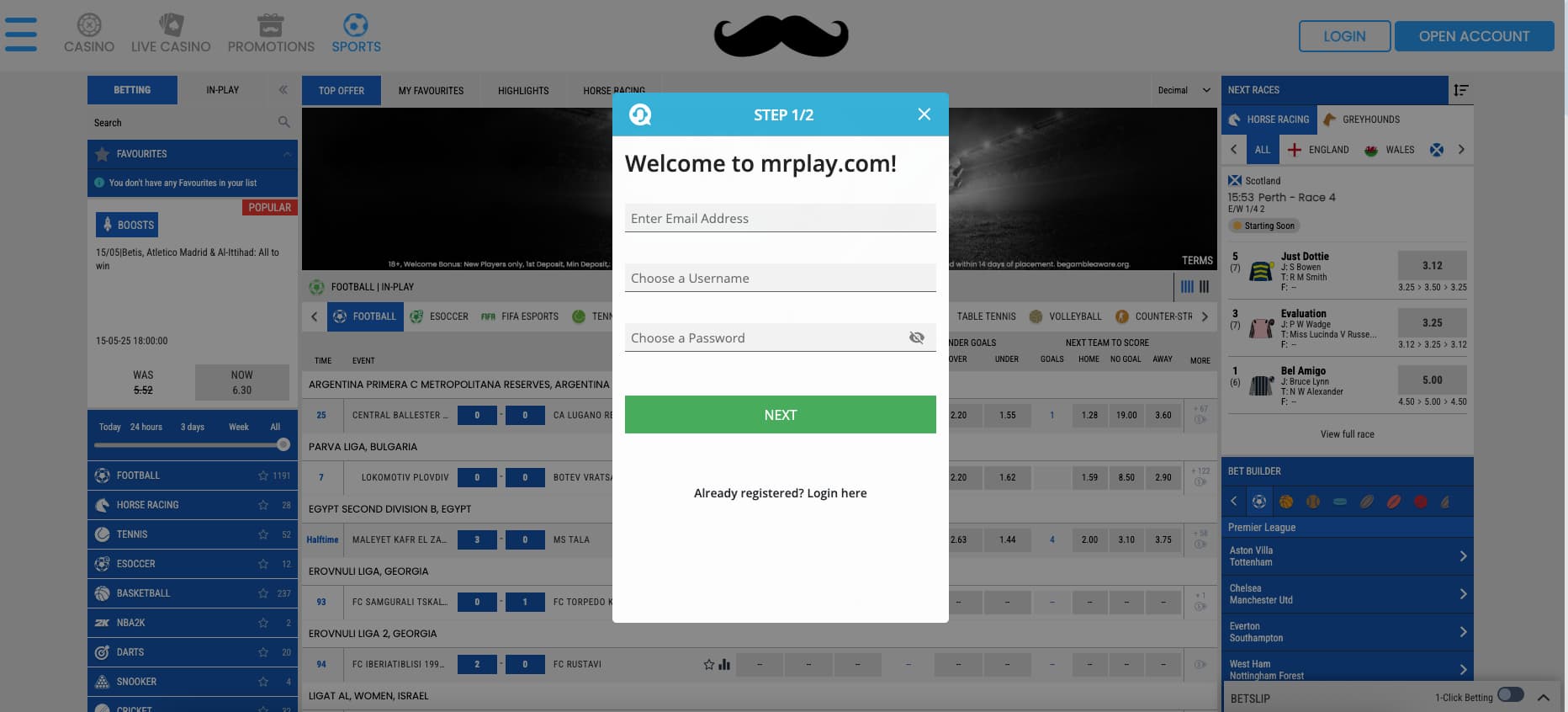
Task: Focus the Enter Email Address field
Action: [x=780, y=218]
